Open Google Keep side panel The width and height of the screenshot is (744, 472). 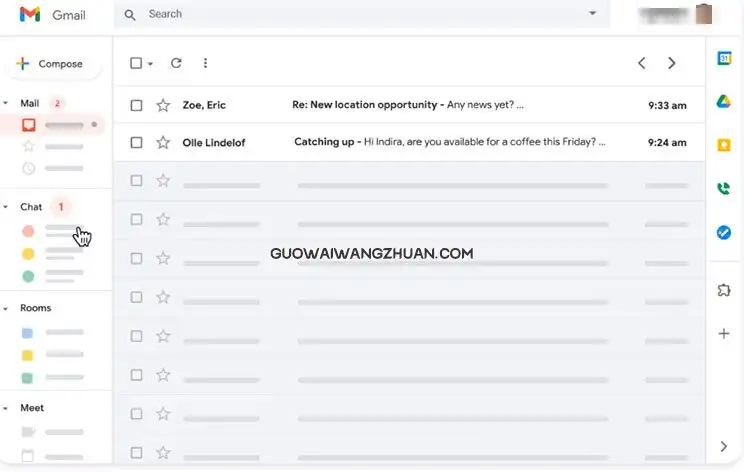pyautogui.click(x=724, y=145)
